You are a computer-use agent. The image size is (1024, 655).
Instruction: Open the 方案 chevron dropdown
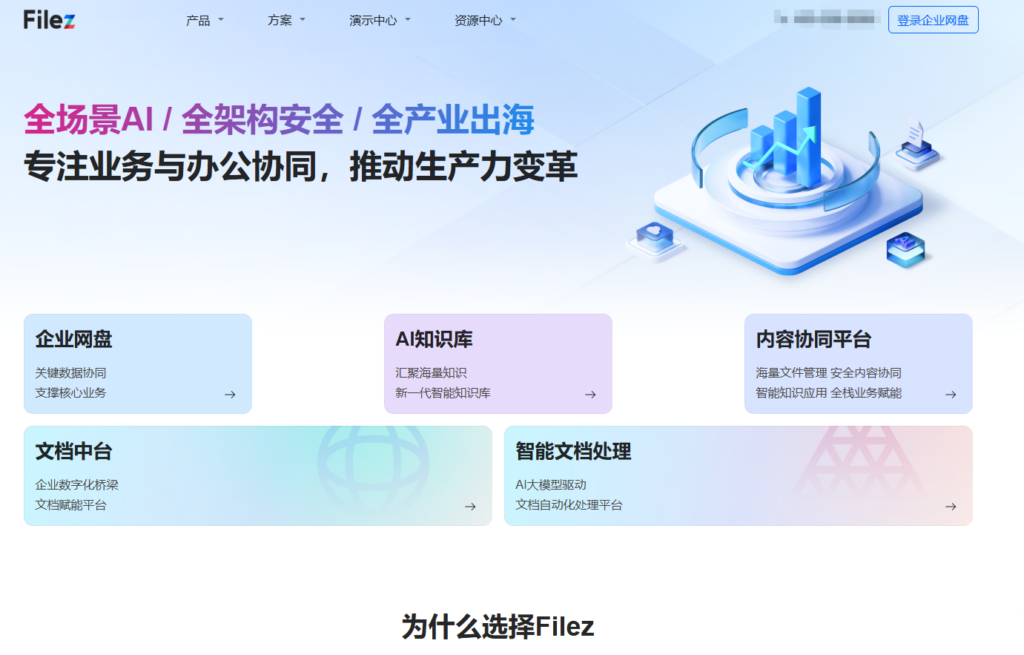301,19
